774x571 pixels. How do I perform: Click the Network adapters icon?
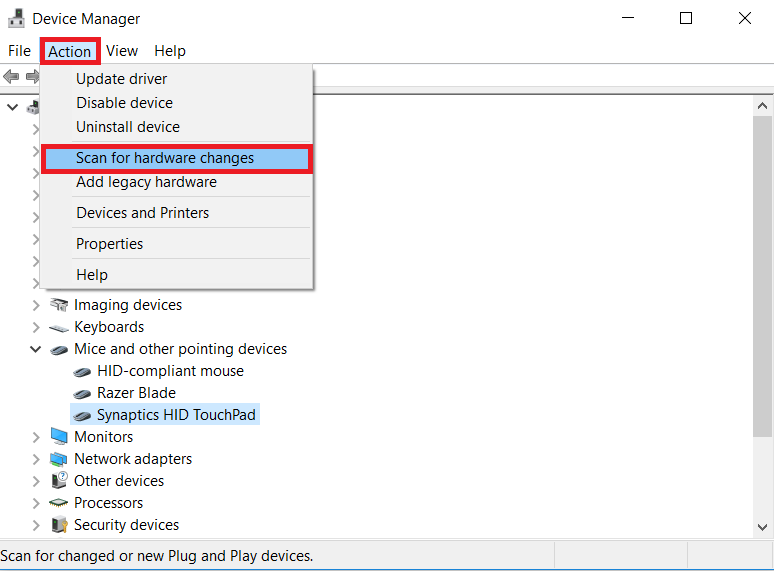pos(59,459)
